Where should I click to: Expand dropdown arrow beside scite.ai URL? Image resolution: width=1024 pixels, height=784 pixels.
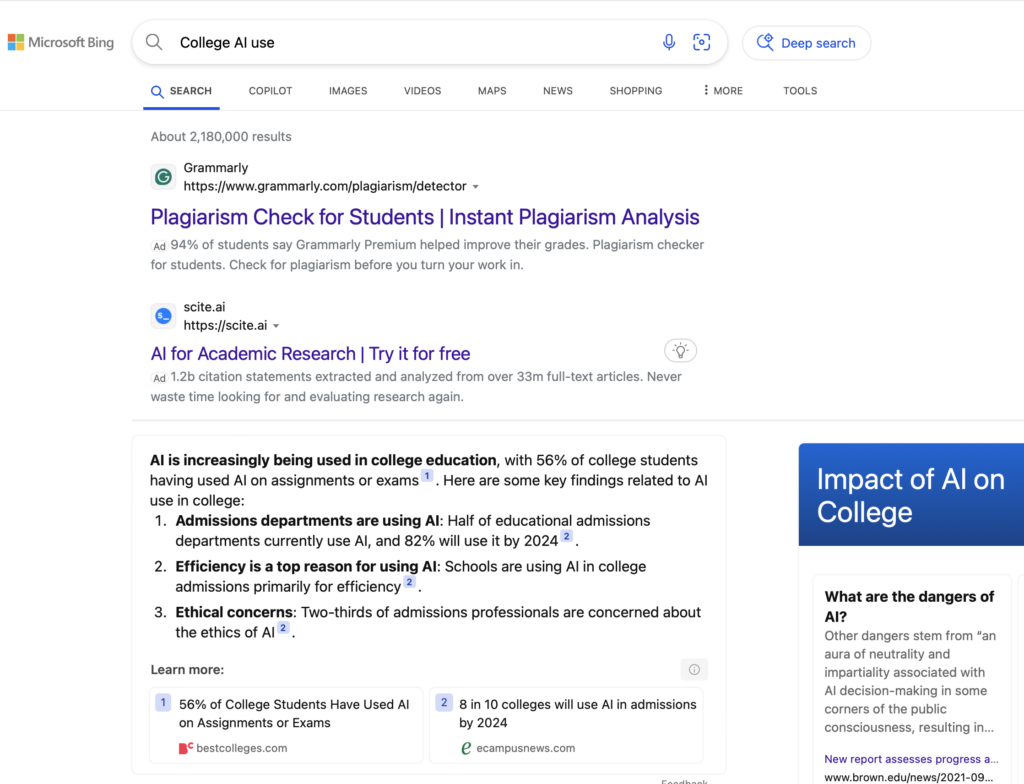coord(276,326)
